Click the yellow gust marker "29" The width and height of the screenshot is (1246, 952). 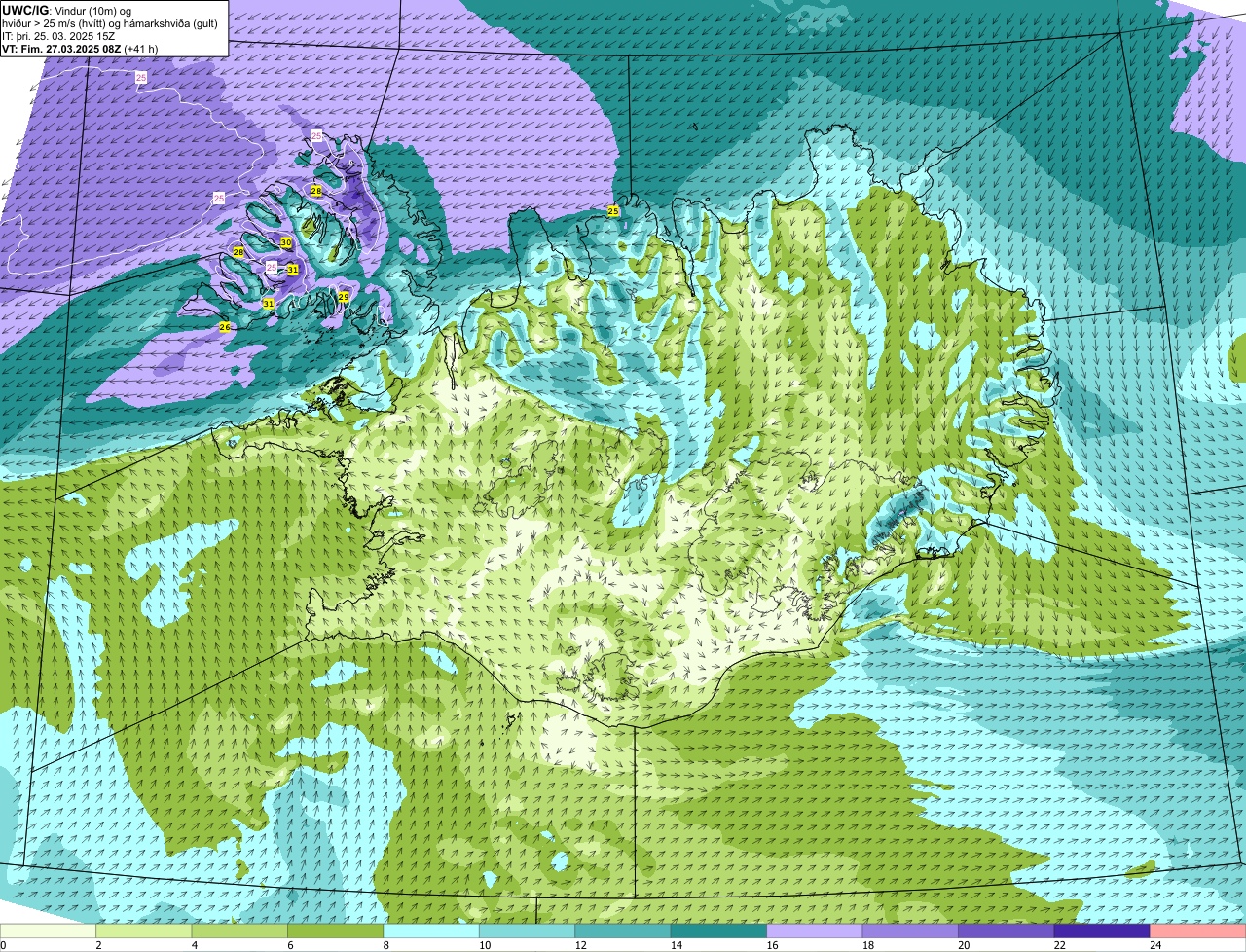344,296
